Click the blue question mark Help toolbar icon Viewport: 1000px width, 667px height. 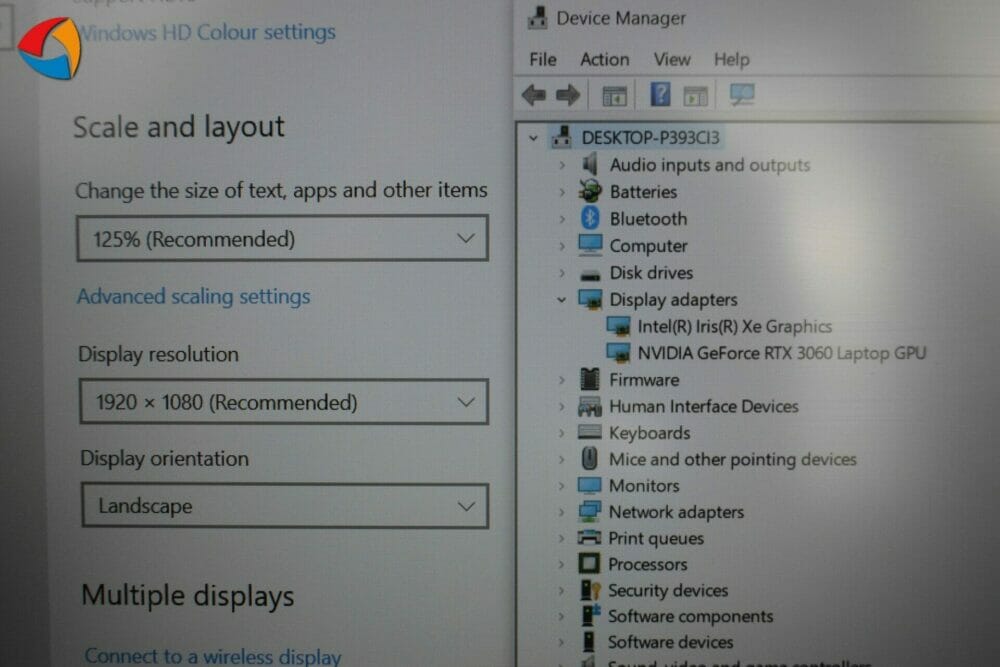click(660, 94)
